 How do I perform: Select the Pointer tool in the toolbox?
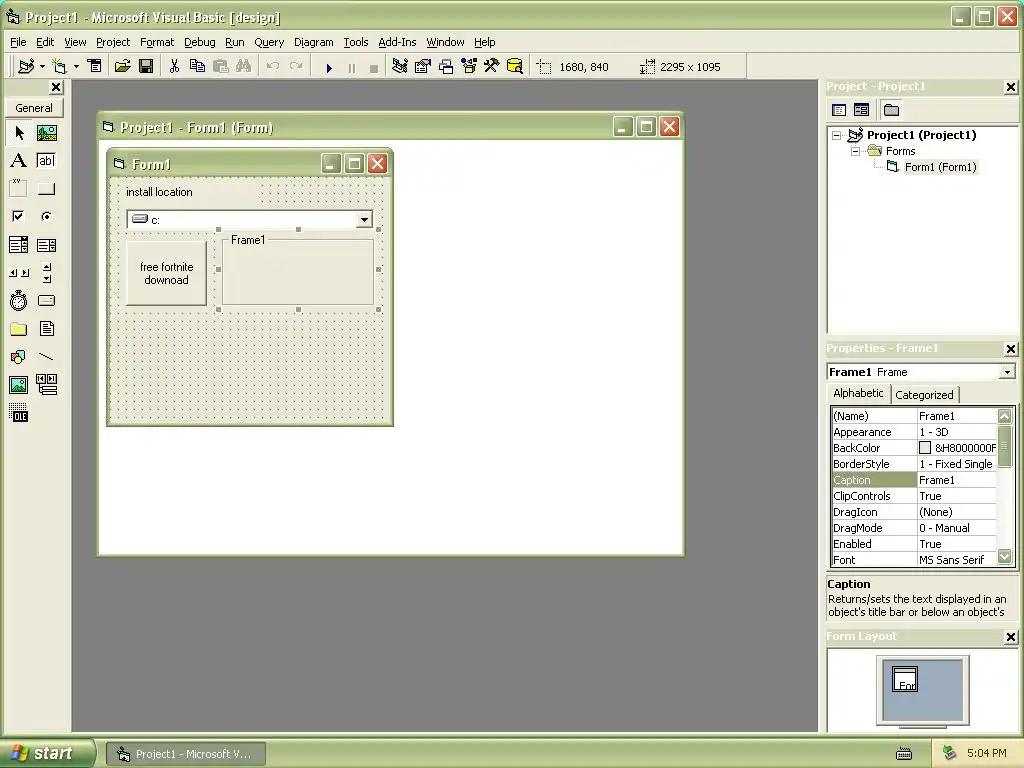click(x=18, y=133)
